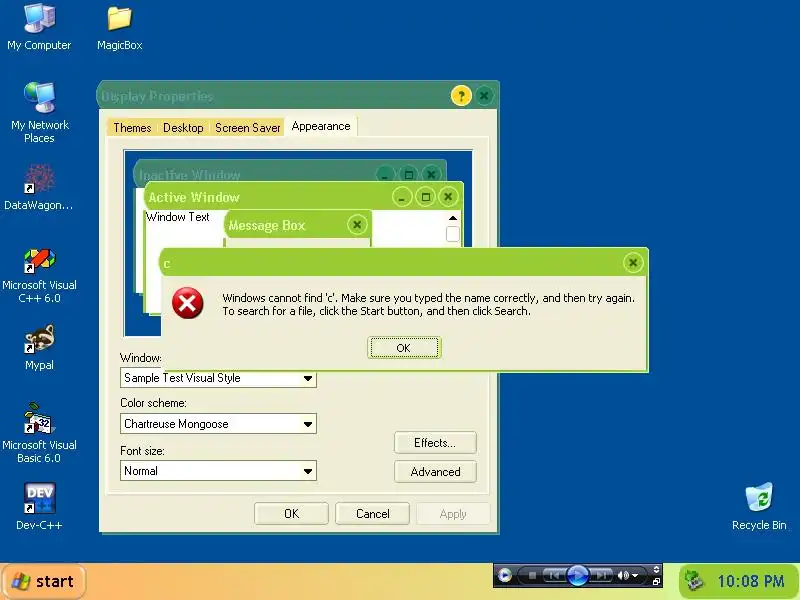Click the preview scrollbar thumb

[x=453, y=234]
